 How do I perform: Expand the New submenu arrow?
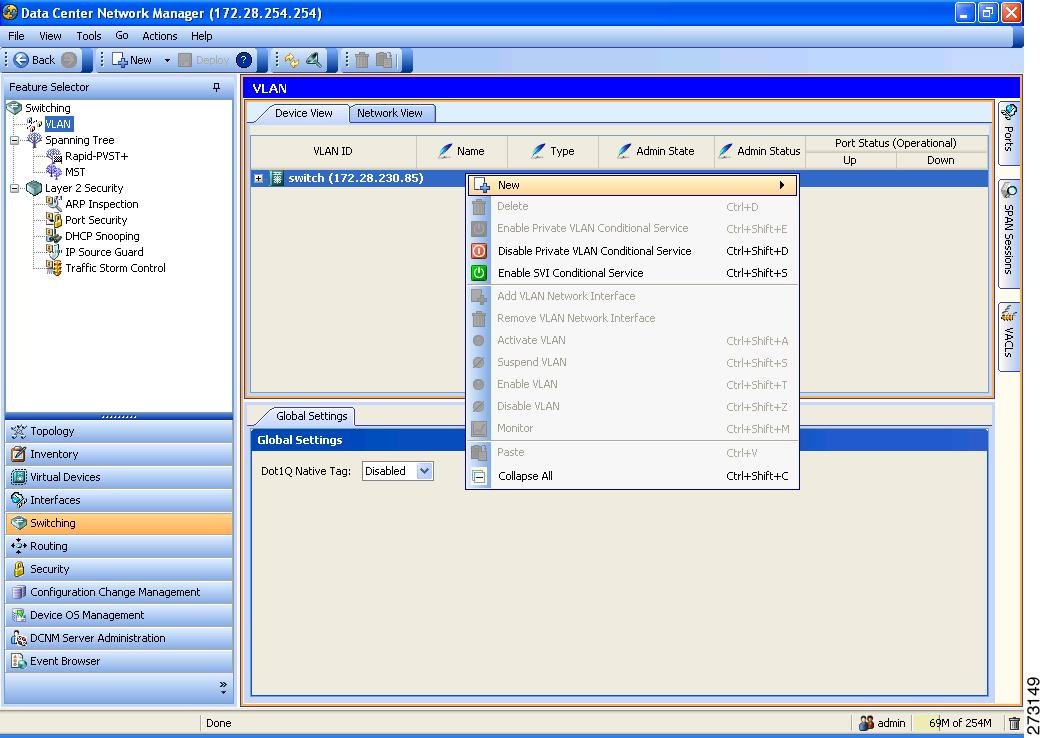pos(782,185)
